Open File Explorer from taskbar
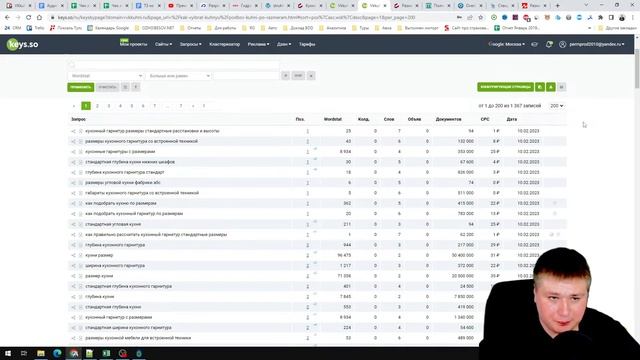 [x=41, y=353]
